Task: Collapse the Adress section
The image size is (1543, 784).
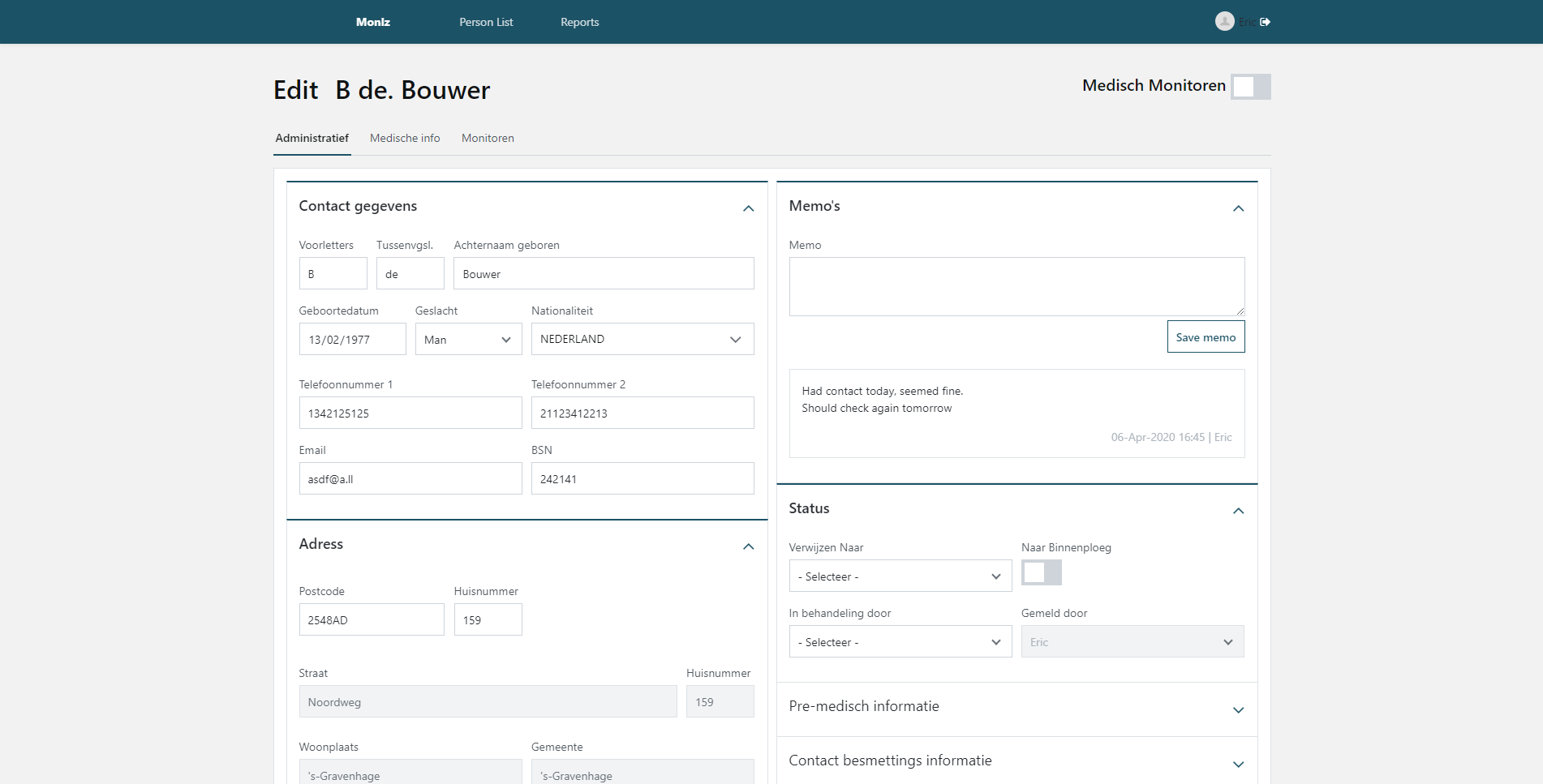Action: click(748, 546)
